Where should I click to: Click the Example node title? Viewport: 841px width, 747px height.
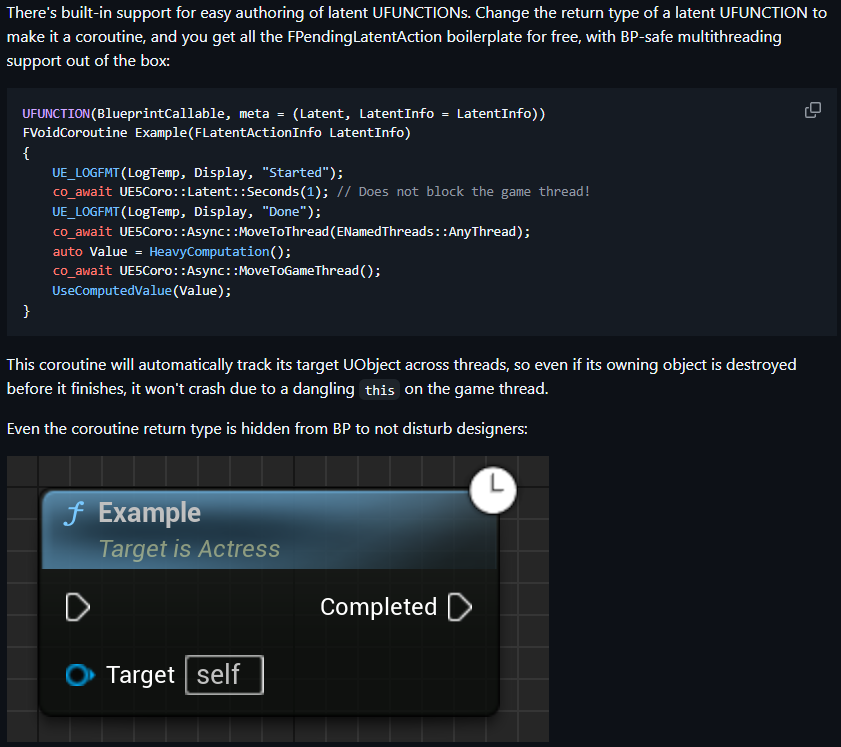150,513
